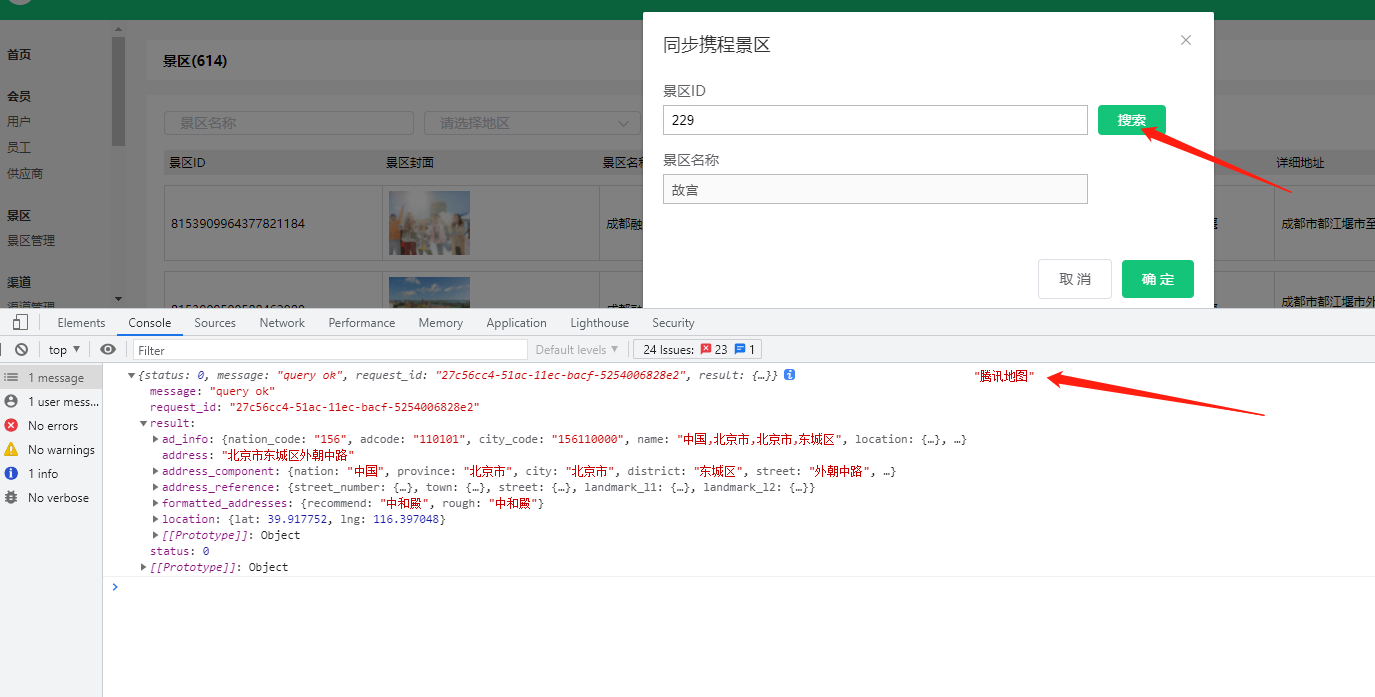Switch to the Security tab
The image size is (1375, 697).
(673, 323)
